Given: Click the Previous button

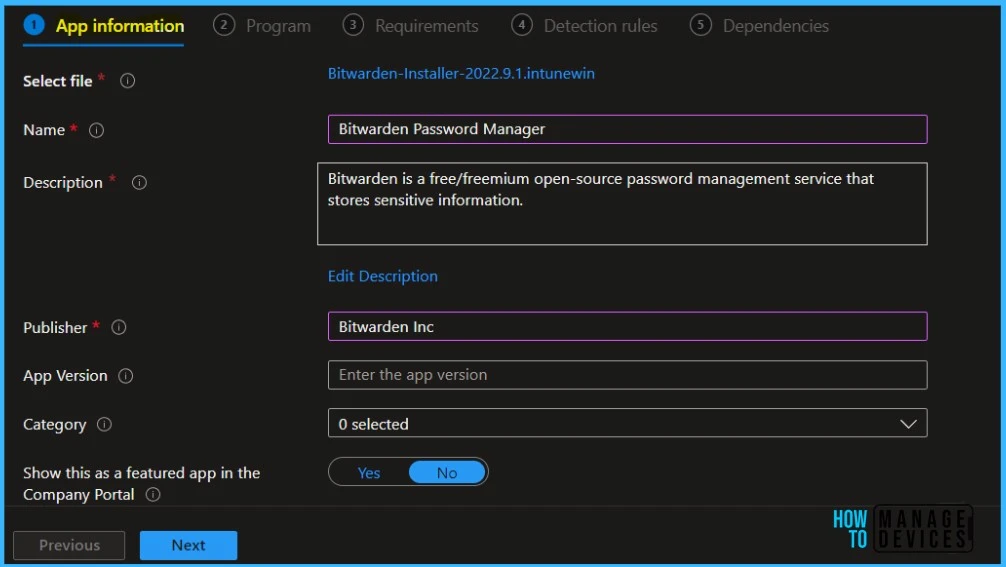Looking at the screenshot, I should click(x=69, y=545).
